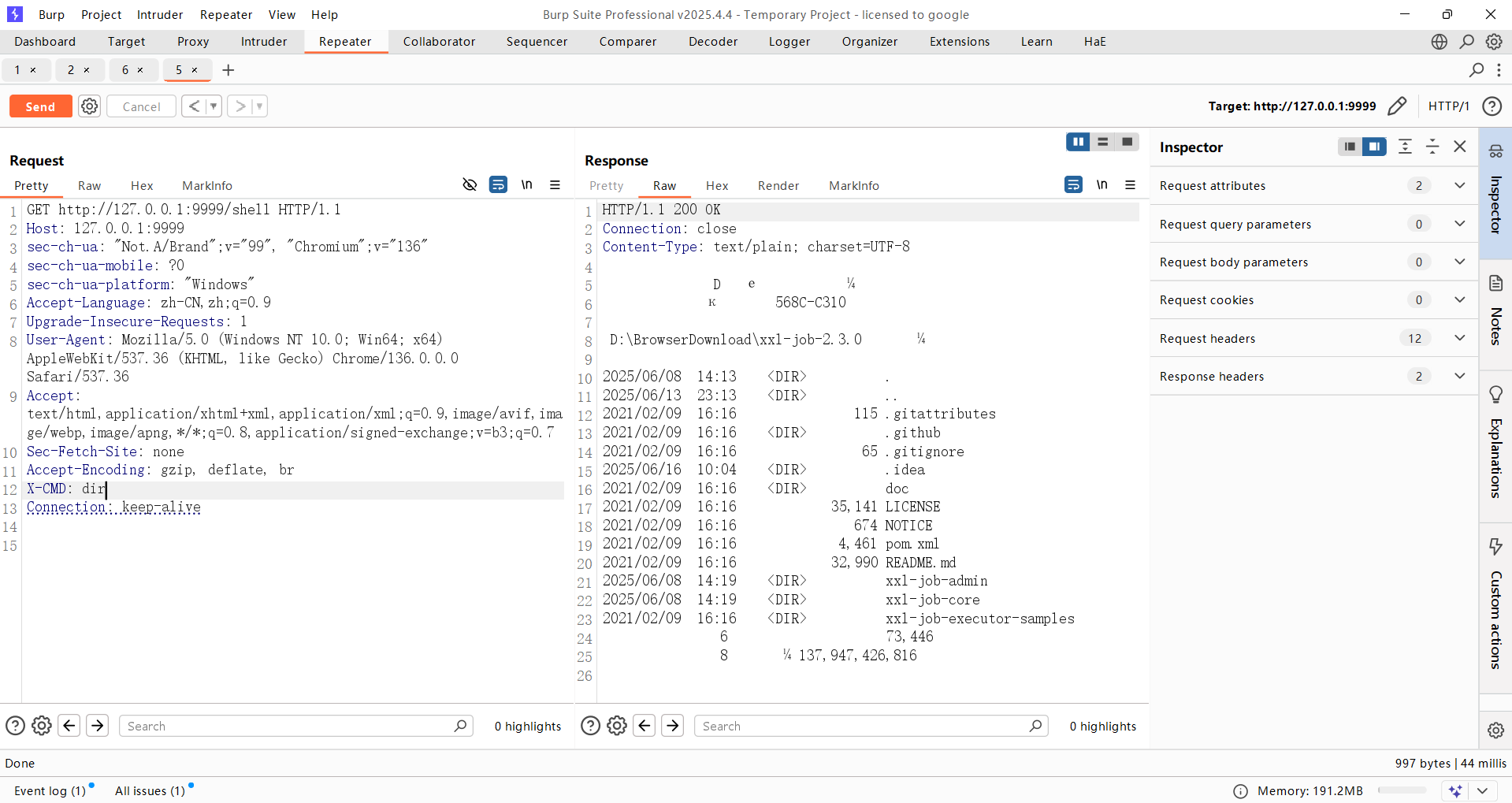This screenshot has height=803, width=1512.
Task: Open Repeater help question mark icon
Action: [x=1492, y=106]
